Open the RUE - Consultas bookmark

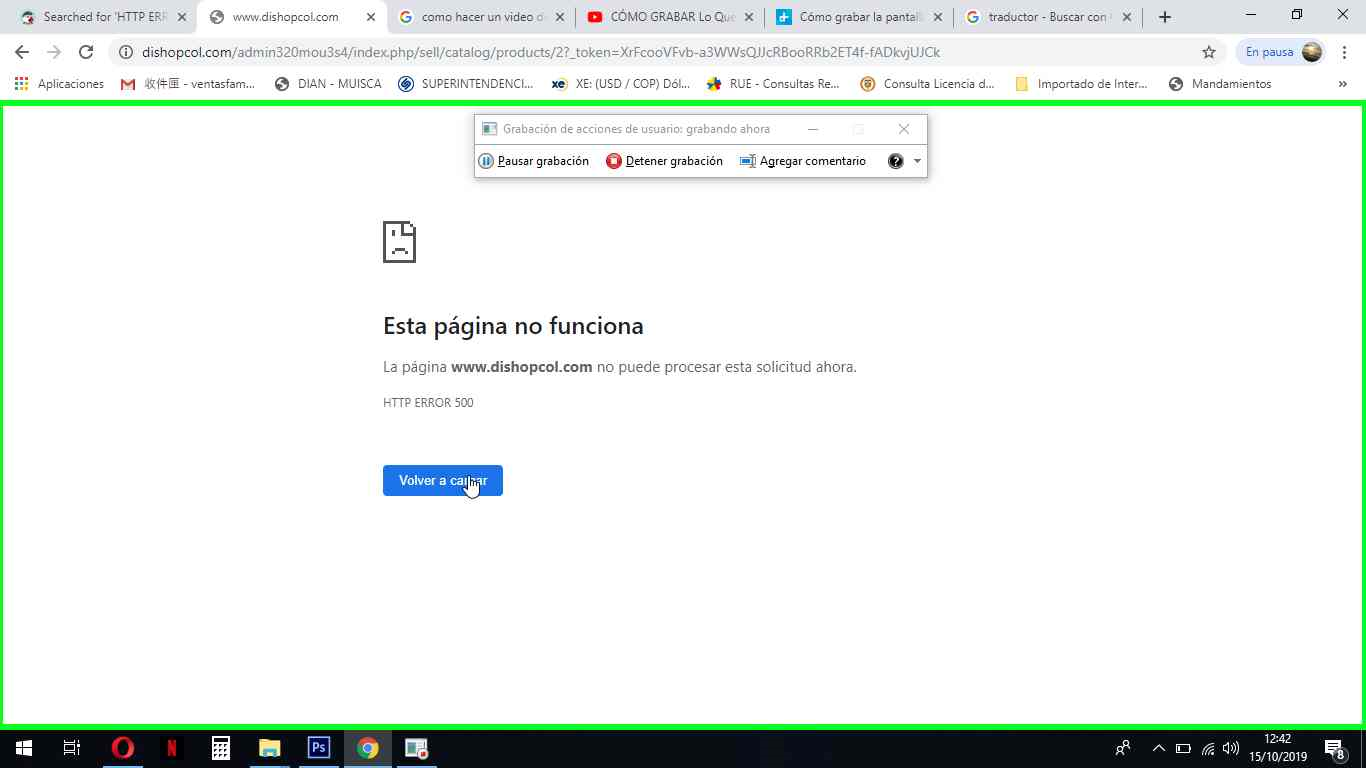[773, 84]
